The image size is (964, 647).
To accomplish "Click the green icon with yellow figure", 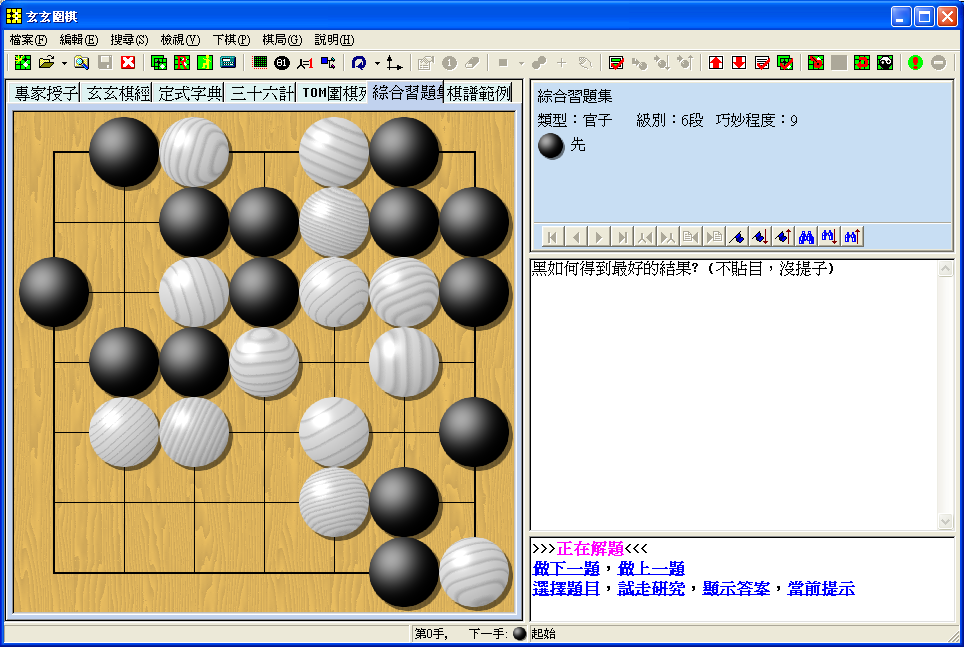I will [205, 63].
